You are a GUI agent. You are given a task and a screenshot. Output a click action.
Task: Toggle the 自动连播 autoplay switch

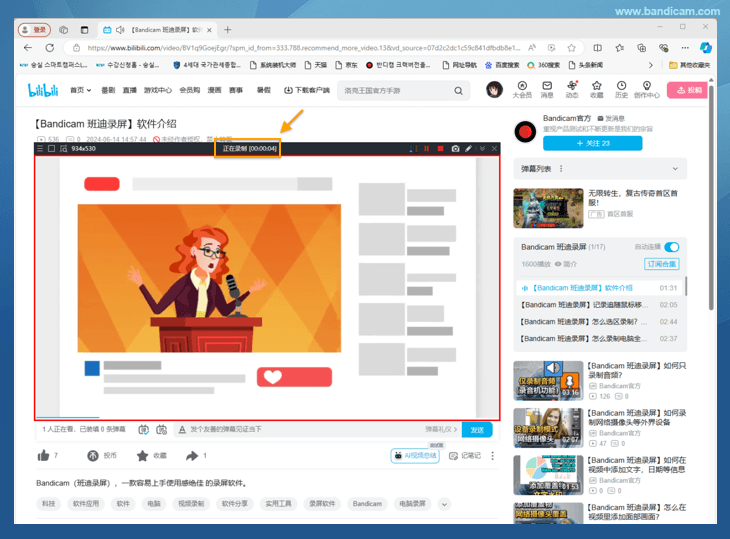click(x=671, y=247)
